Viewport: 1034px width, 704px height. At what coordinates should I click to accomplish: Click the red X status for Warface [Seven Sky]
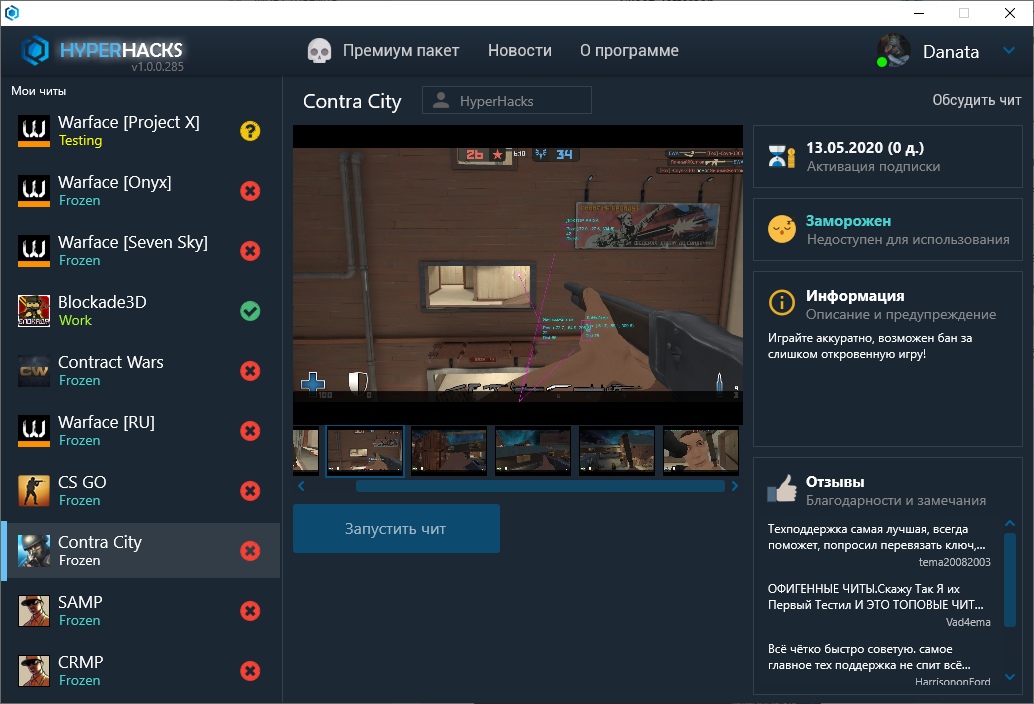250,251
